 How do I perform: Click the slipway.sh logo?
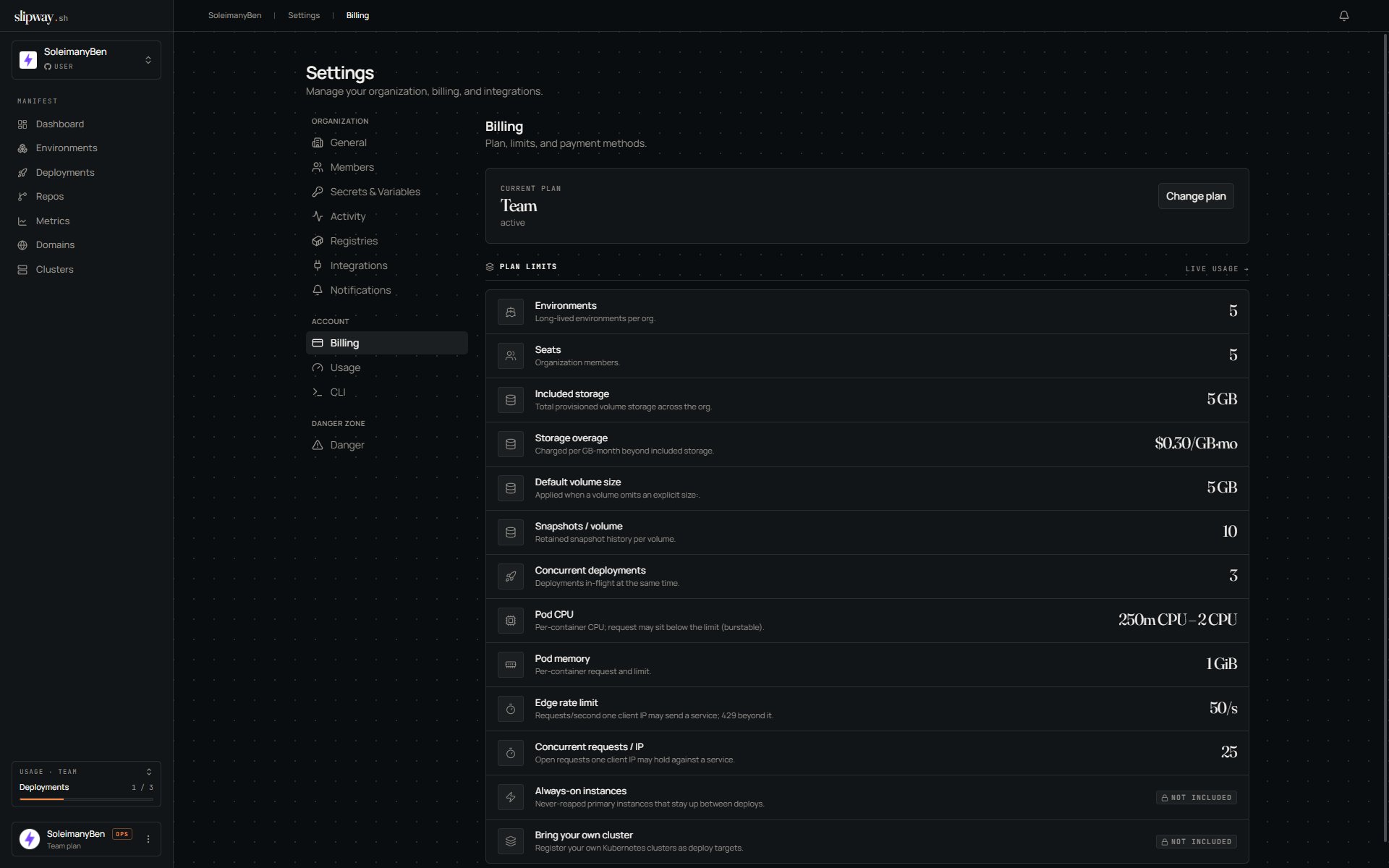click(x=41, y=17)
